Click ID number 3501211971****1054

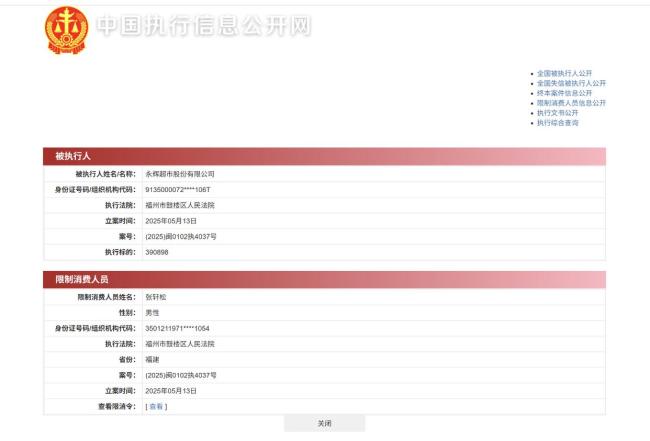click(178, 328)
